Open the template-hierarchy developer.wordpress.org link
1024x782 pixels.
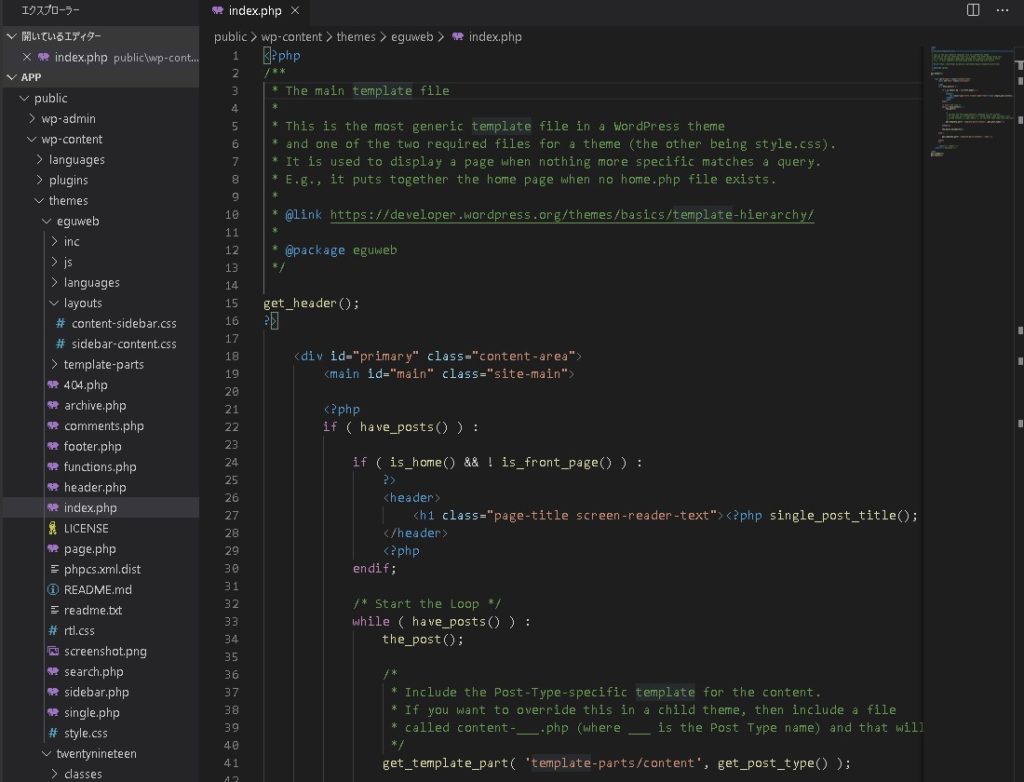pos(571,215)
